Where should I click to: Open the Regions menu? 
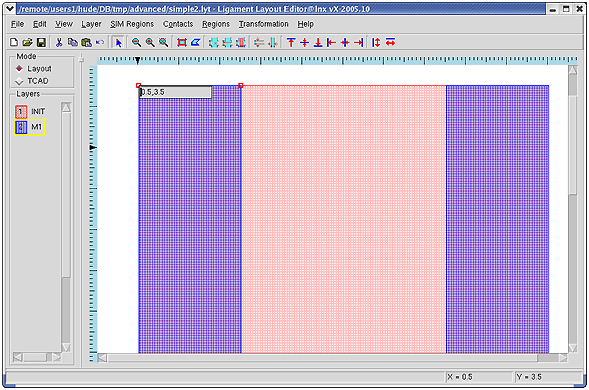point(216,24)
